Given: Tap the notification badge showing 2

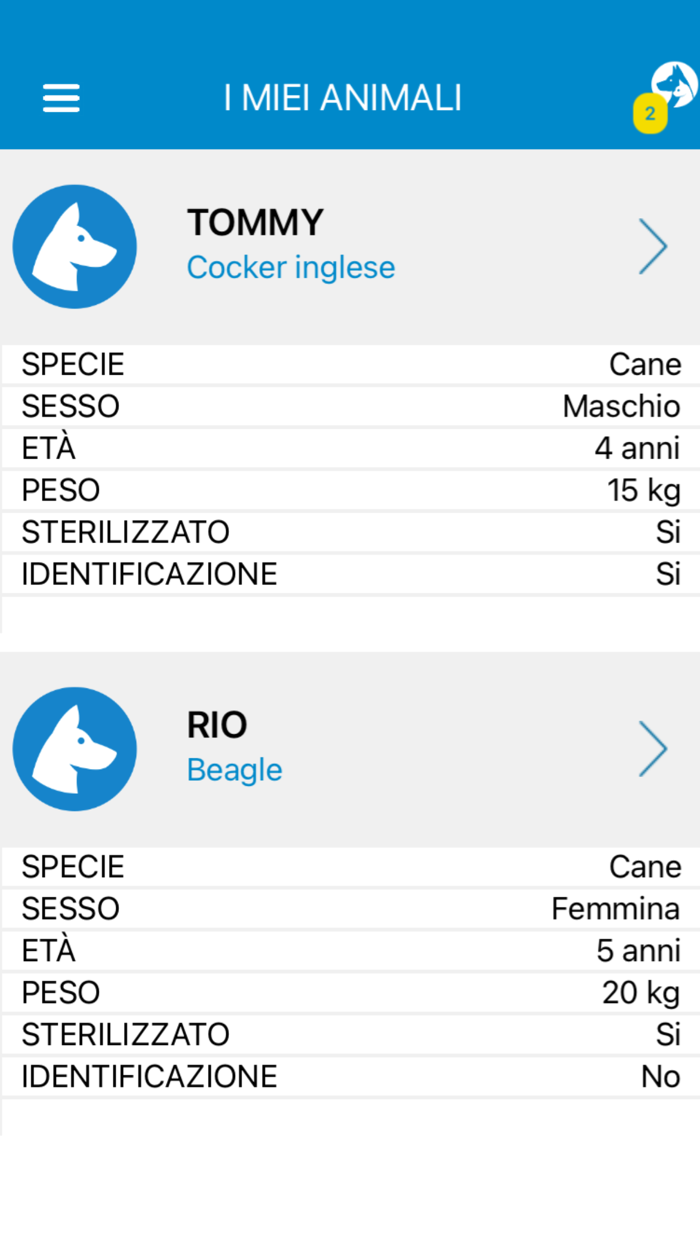Looking at the screenshot, I should click(650, 114).
